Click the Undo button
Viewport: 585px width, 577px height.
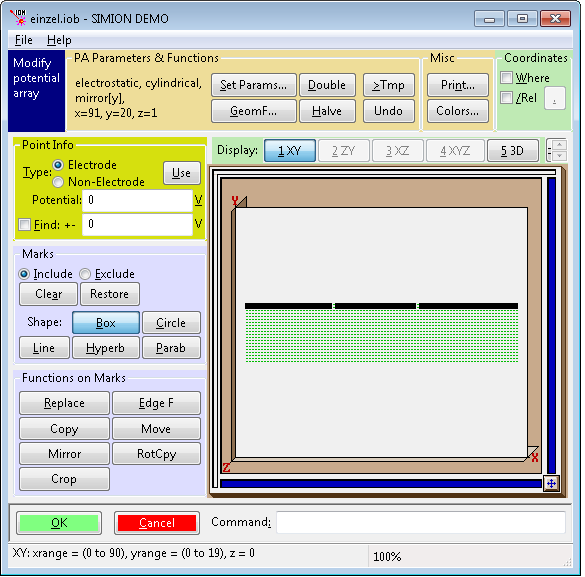click(388, 111)
